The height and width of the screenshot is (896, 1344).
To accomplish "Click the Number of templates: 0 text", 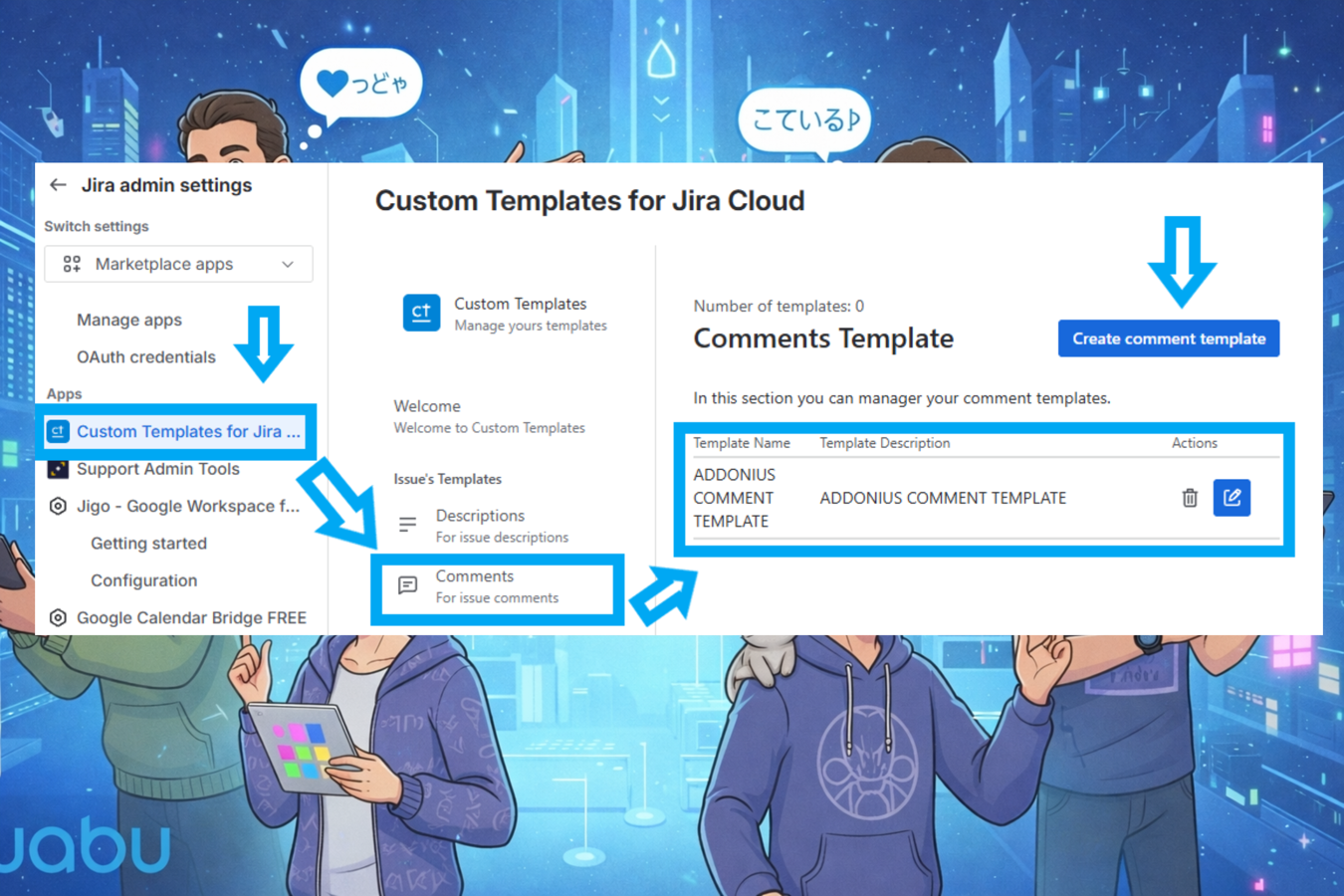I will (779, 306).
